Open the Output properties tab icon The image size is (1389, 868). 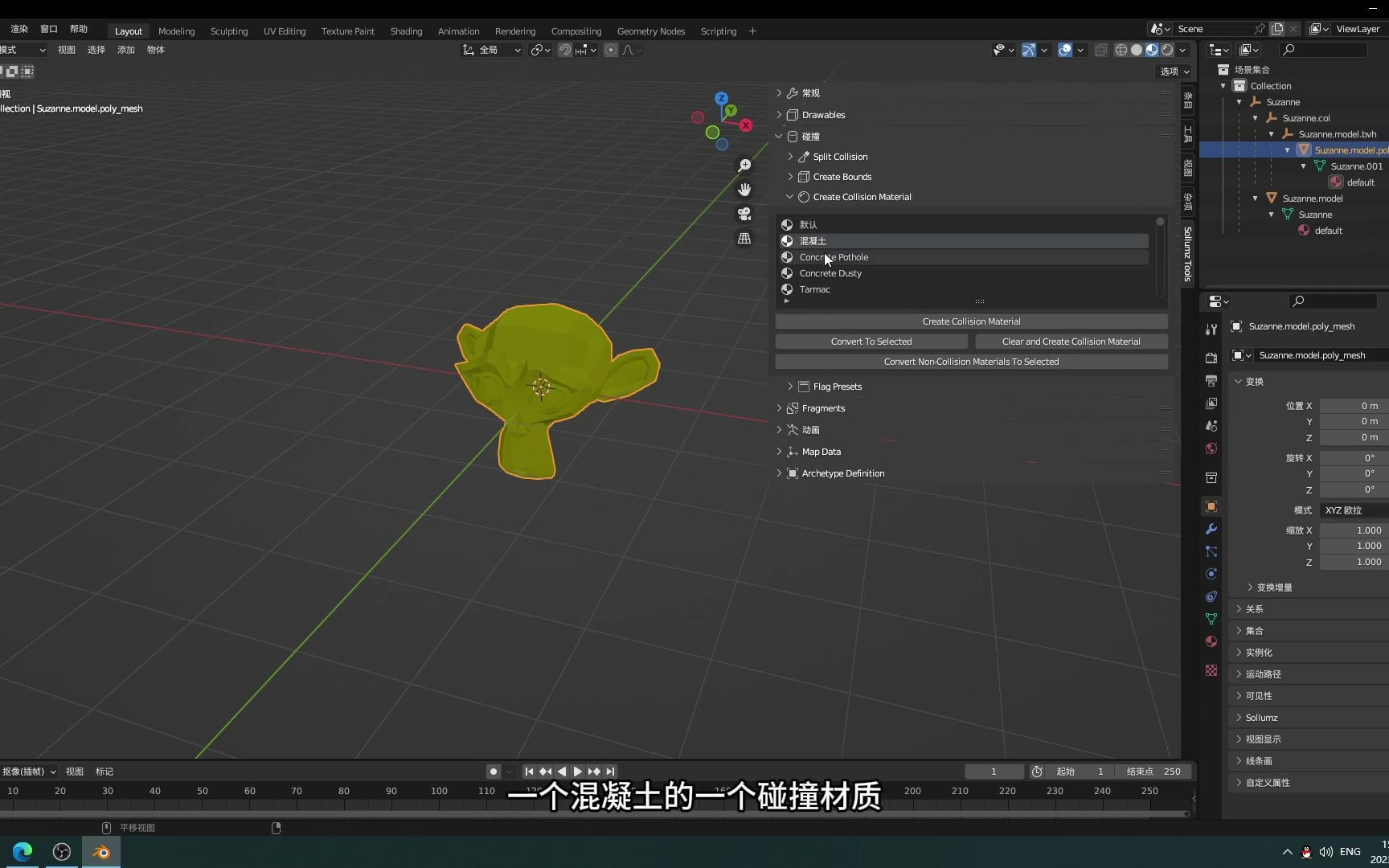pyautogui.click(x=1211, y=381)
